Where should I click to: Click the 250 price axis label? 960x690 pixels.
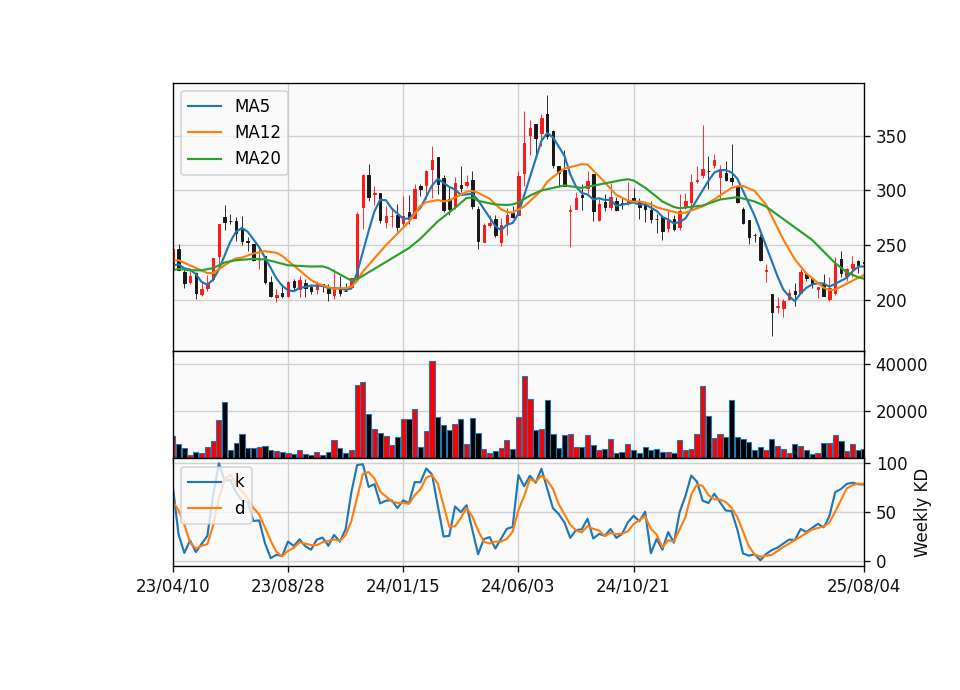point(891,246)
